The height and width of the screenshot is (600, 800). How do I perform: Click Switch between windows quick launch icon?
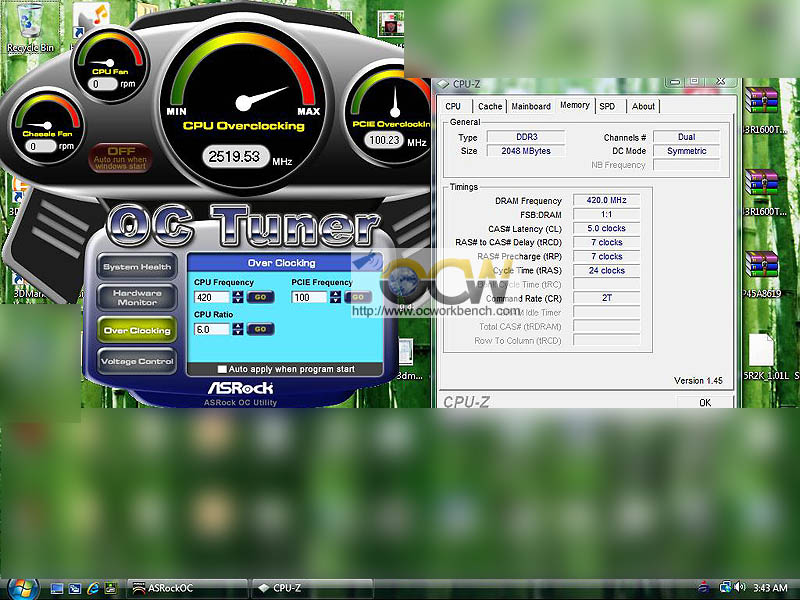74,588
